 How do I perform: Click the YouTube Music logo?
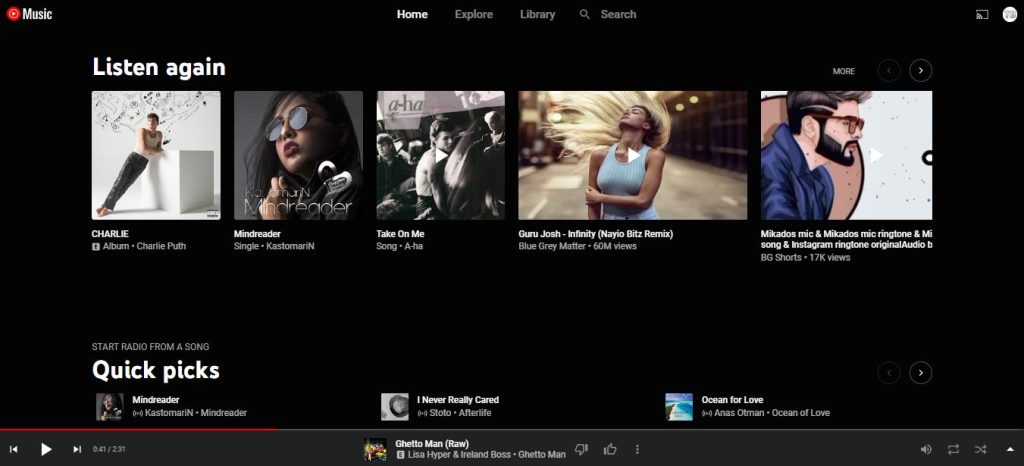click(29, 14)
